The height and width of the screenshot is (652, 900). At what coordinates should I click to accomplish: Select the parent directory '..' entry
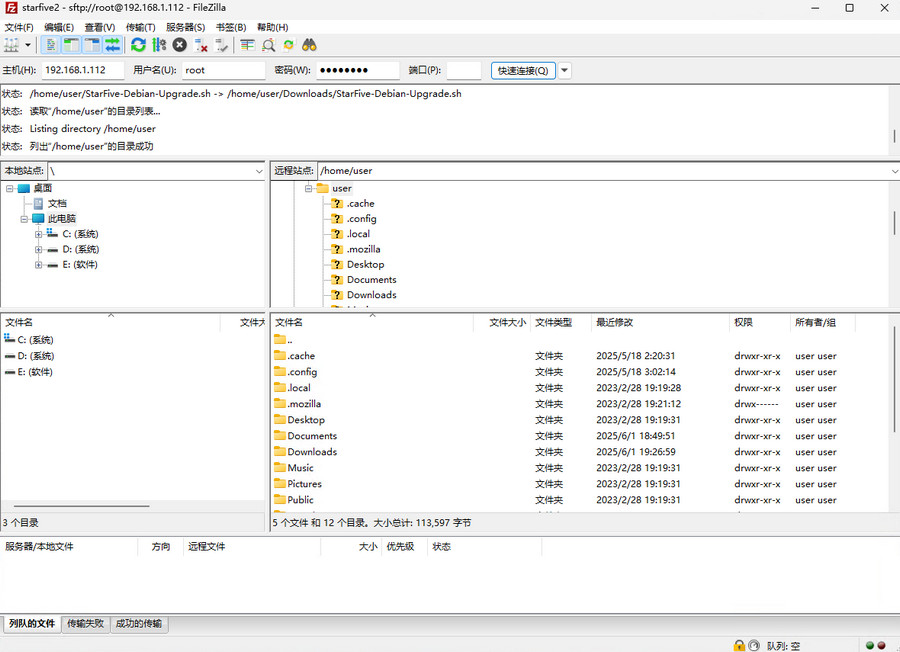pos(284,340)
